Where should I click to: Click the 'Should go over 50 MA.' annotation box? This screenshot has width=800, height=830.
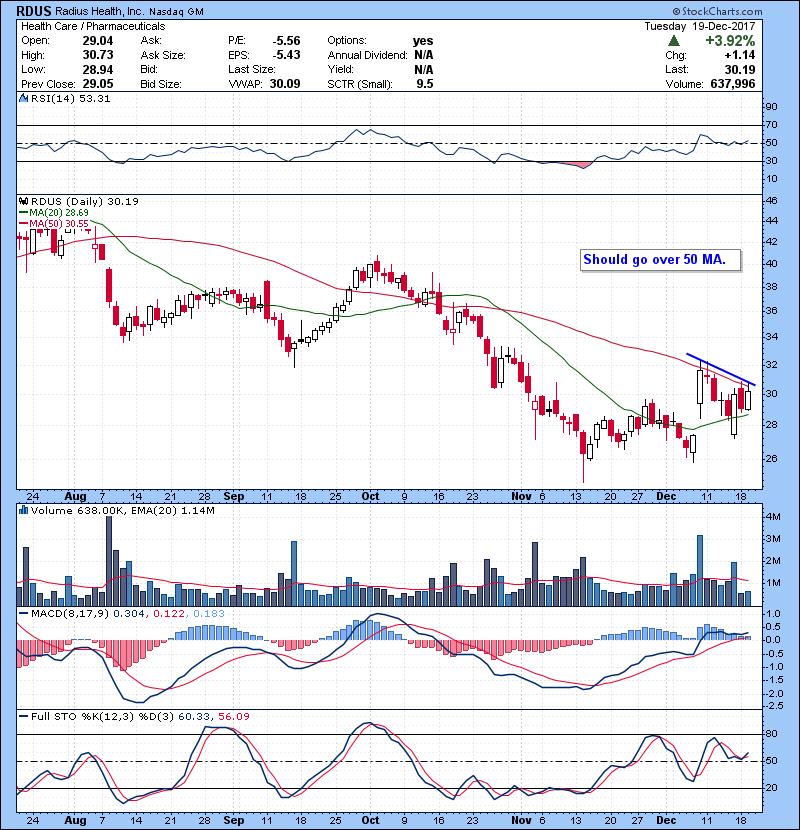[x=660, y=260]
